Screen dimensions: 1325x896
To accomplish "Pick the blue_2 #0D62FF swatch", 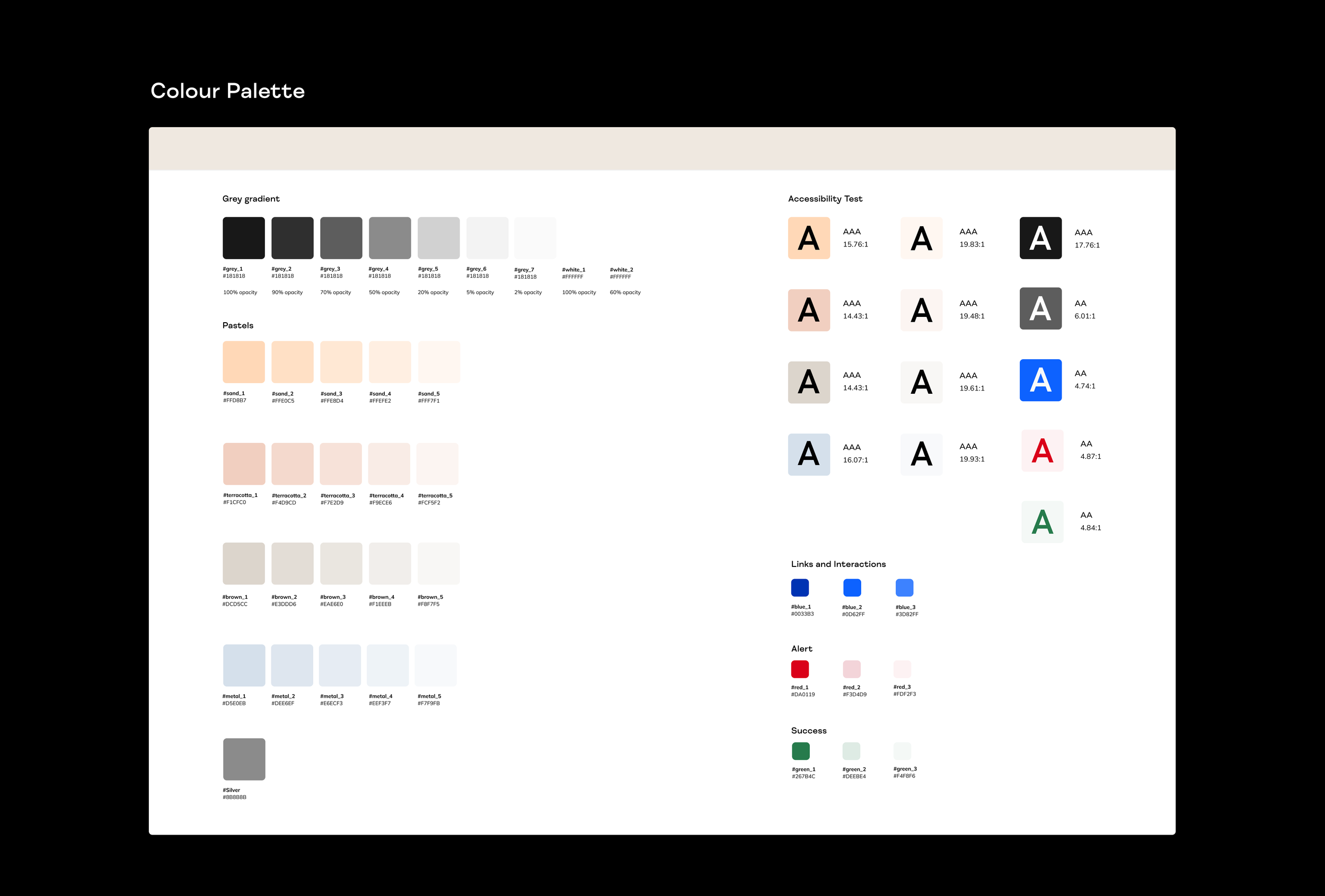I will coord(852,588).
